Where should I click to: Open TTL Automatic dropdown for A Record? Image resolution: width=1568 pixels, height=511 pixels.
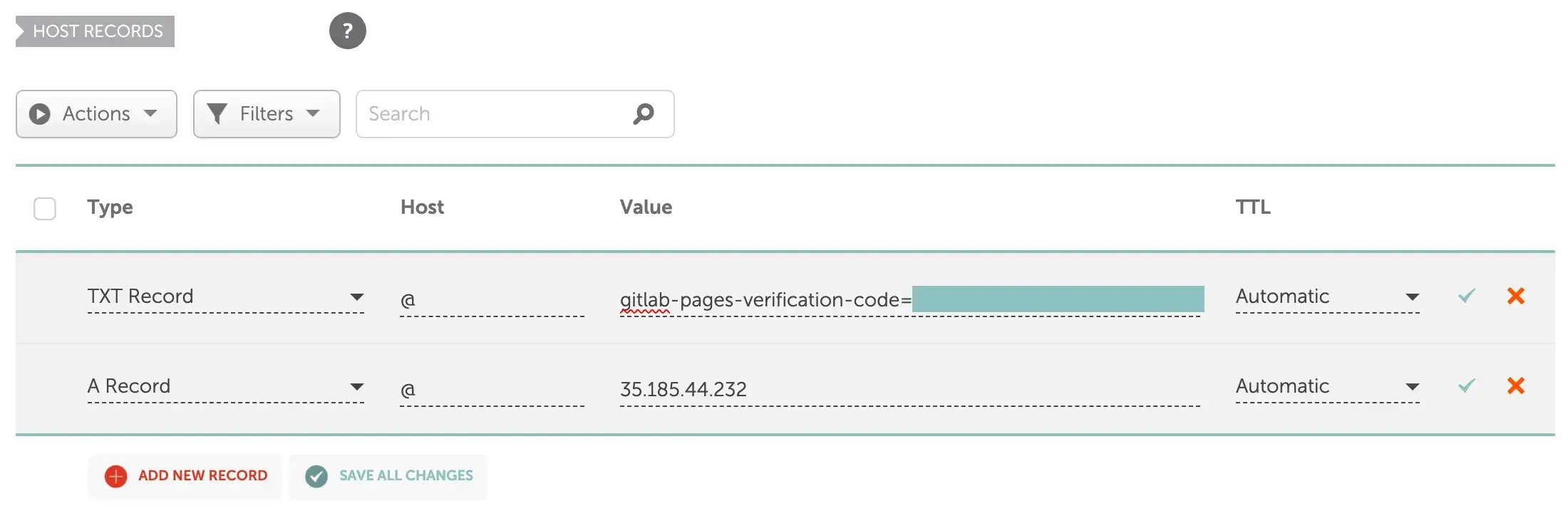1327,386
